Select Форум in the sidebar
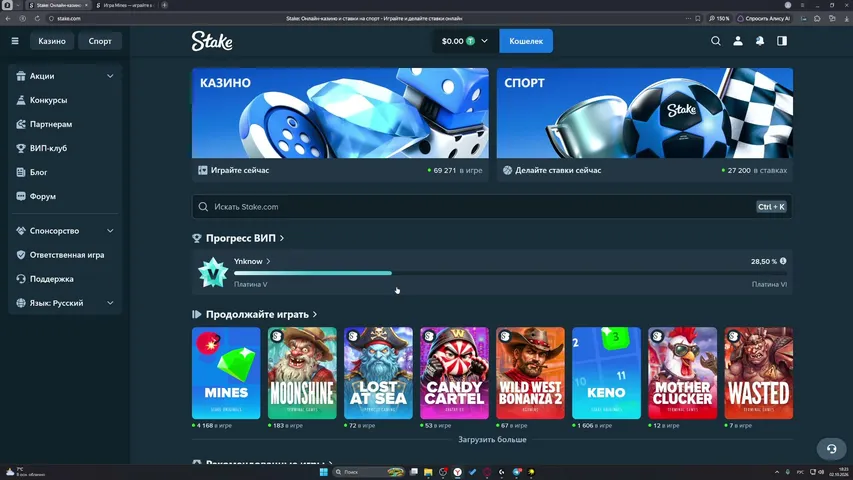 pos(42,196)
